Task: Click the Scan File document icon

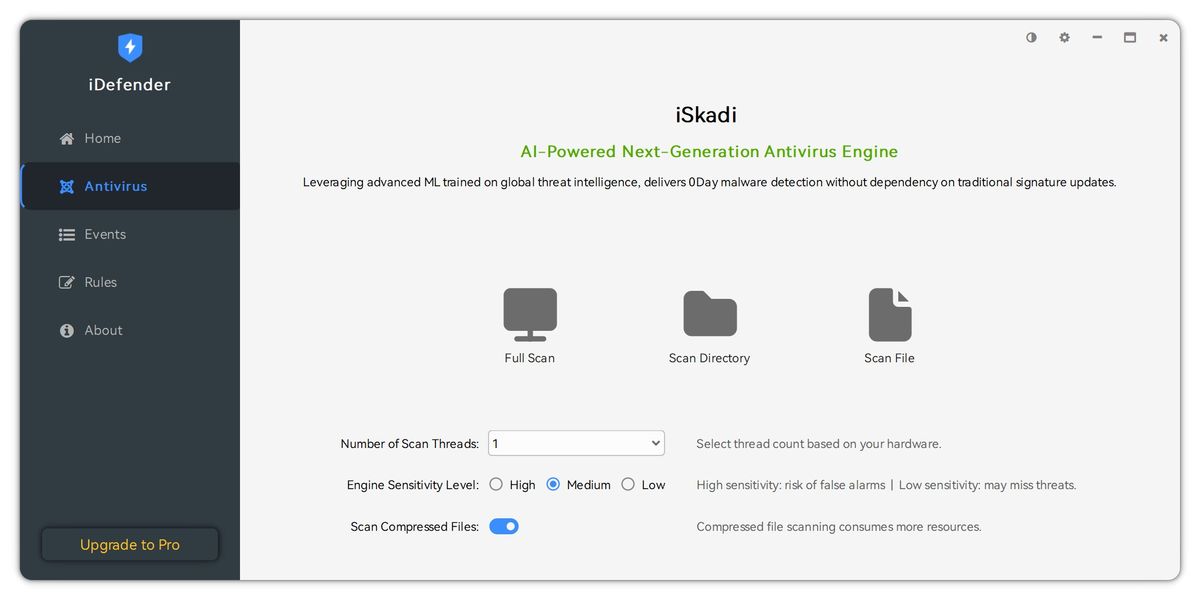Action: pyautogui.click(x=890, y=314)
